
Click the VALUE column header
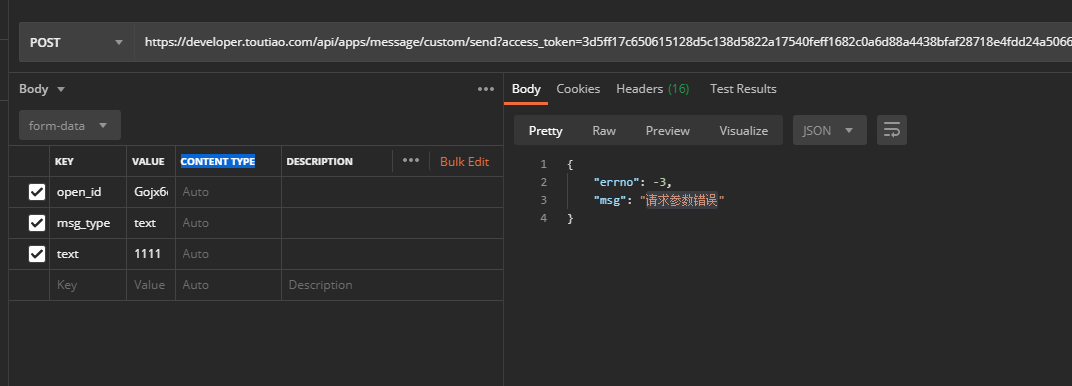[148, 161]
